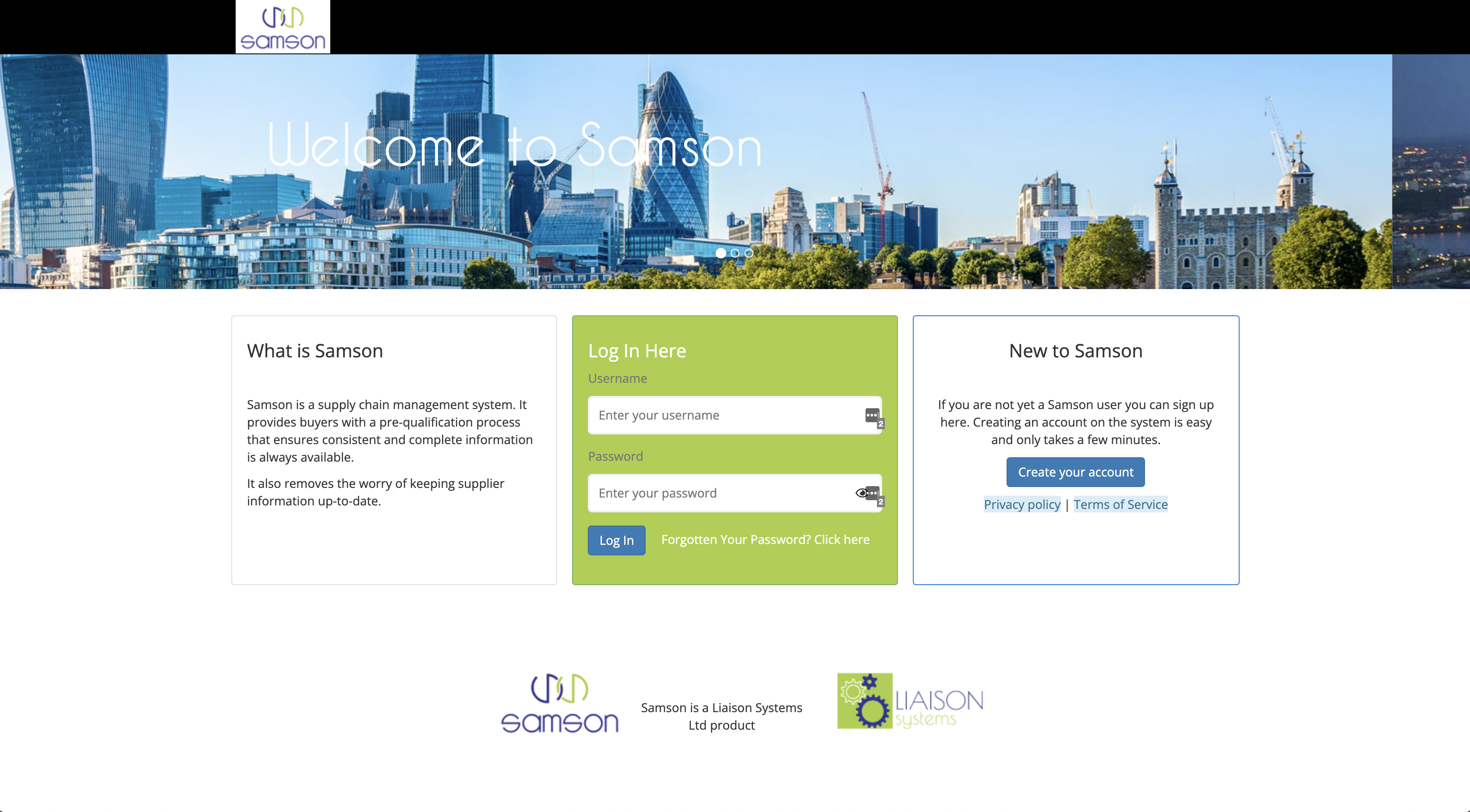This screenshot has width=1470, height=812.
Task: Expand the New to Samson panel
Action: coord(1075,350)
